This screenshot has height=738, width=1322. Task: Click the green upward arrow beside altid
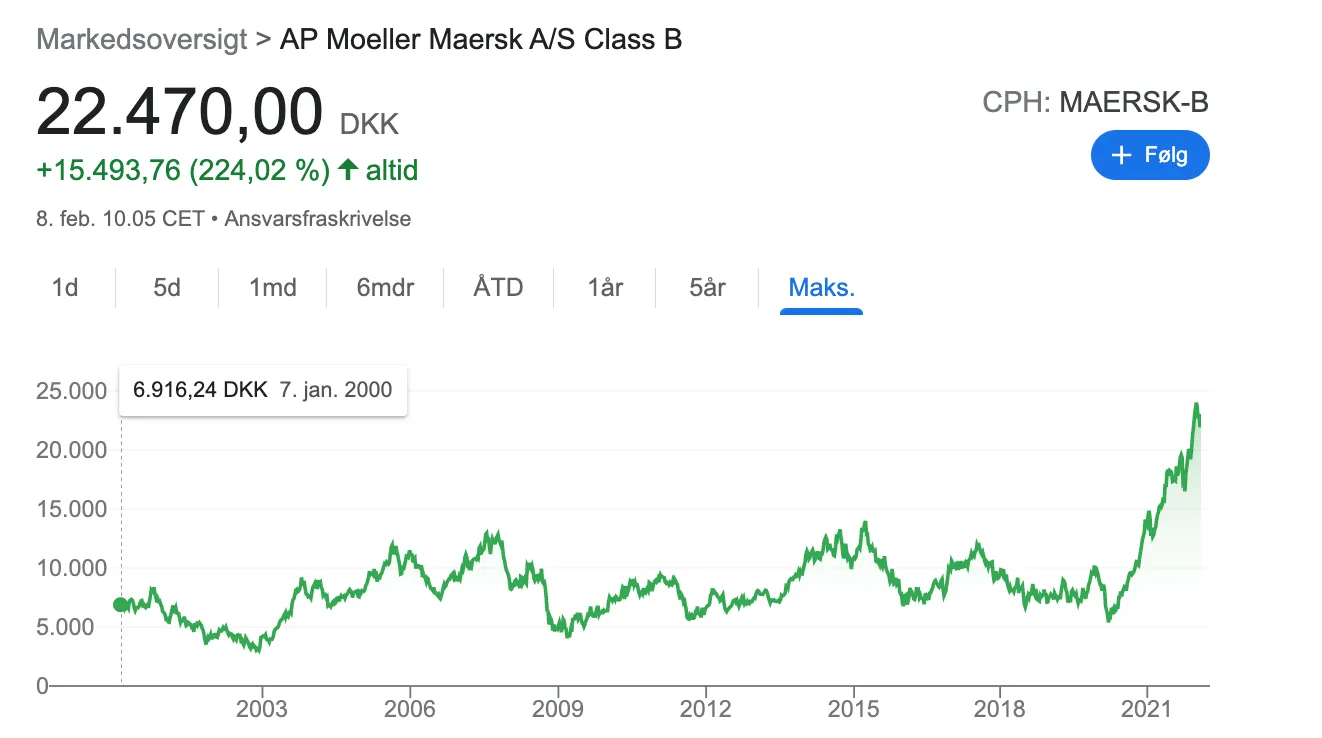tap(348, 170)
